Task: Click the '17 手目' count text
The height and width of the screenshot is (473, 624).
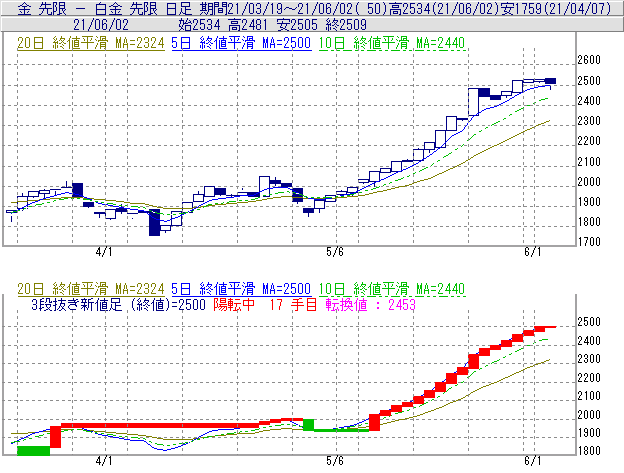Action: tap(293, 305)
